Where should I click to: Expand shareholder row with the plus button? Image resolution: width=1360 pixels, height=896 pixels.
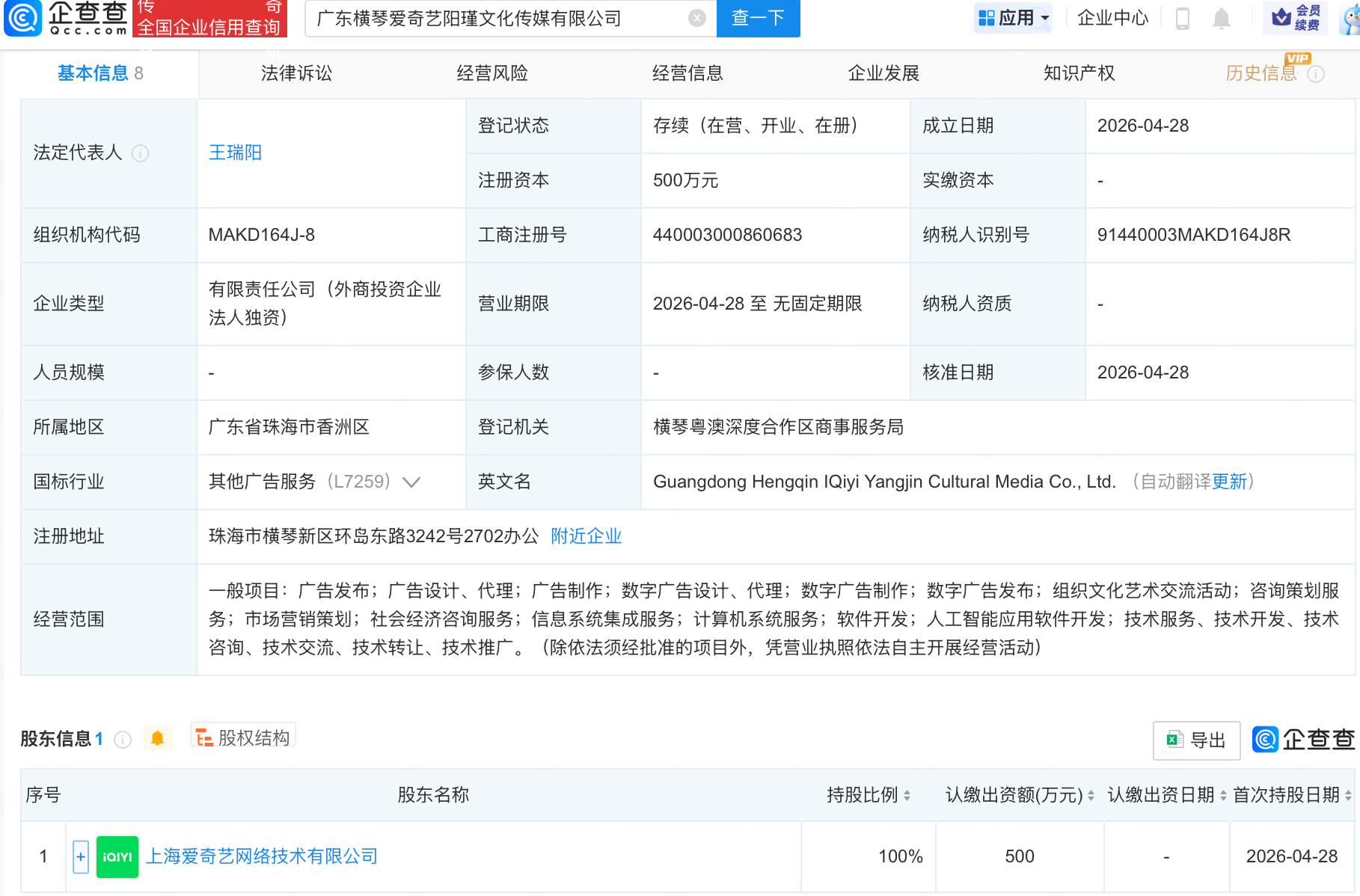81,856
